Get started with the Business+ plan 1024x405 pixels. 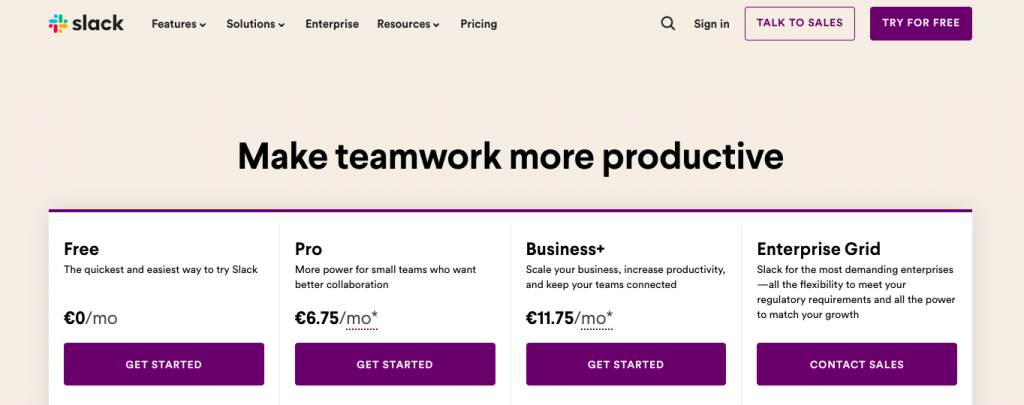[626, 364]
